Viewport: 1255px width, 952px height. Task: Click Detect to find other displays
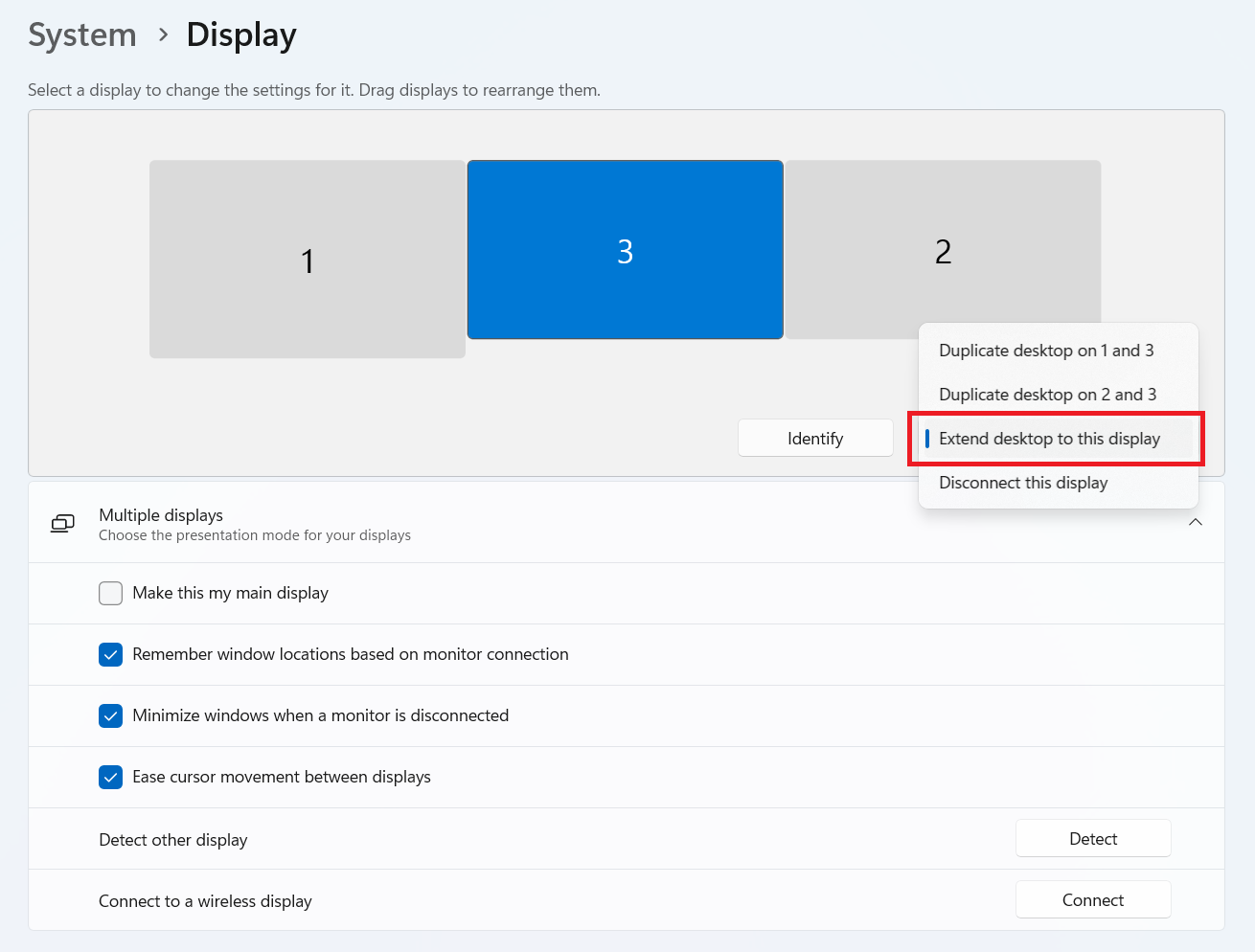click(1092, 839)
